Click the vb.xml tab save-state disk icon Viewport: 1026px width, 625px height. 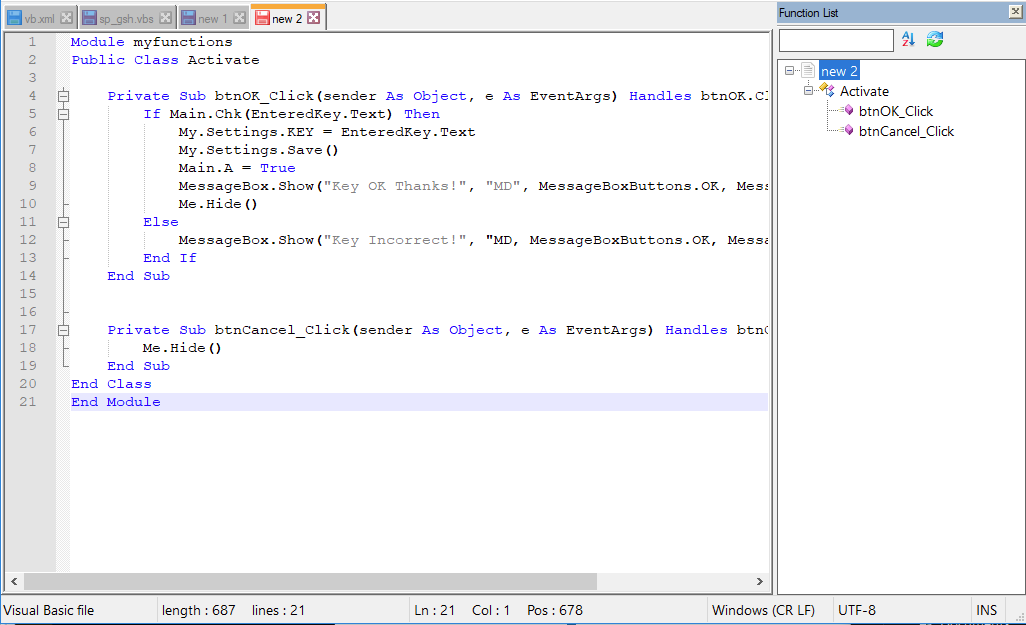point(14,18)
